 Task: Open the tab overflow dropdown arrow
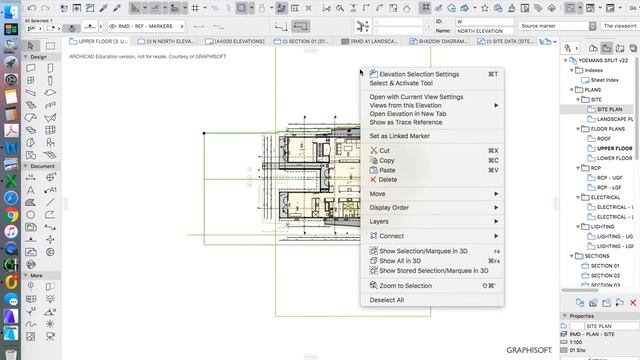tap(555, 42)
